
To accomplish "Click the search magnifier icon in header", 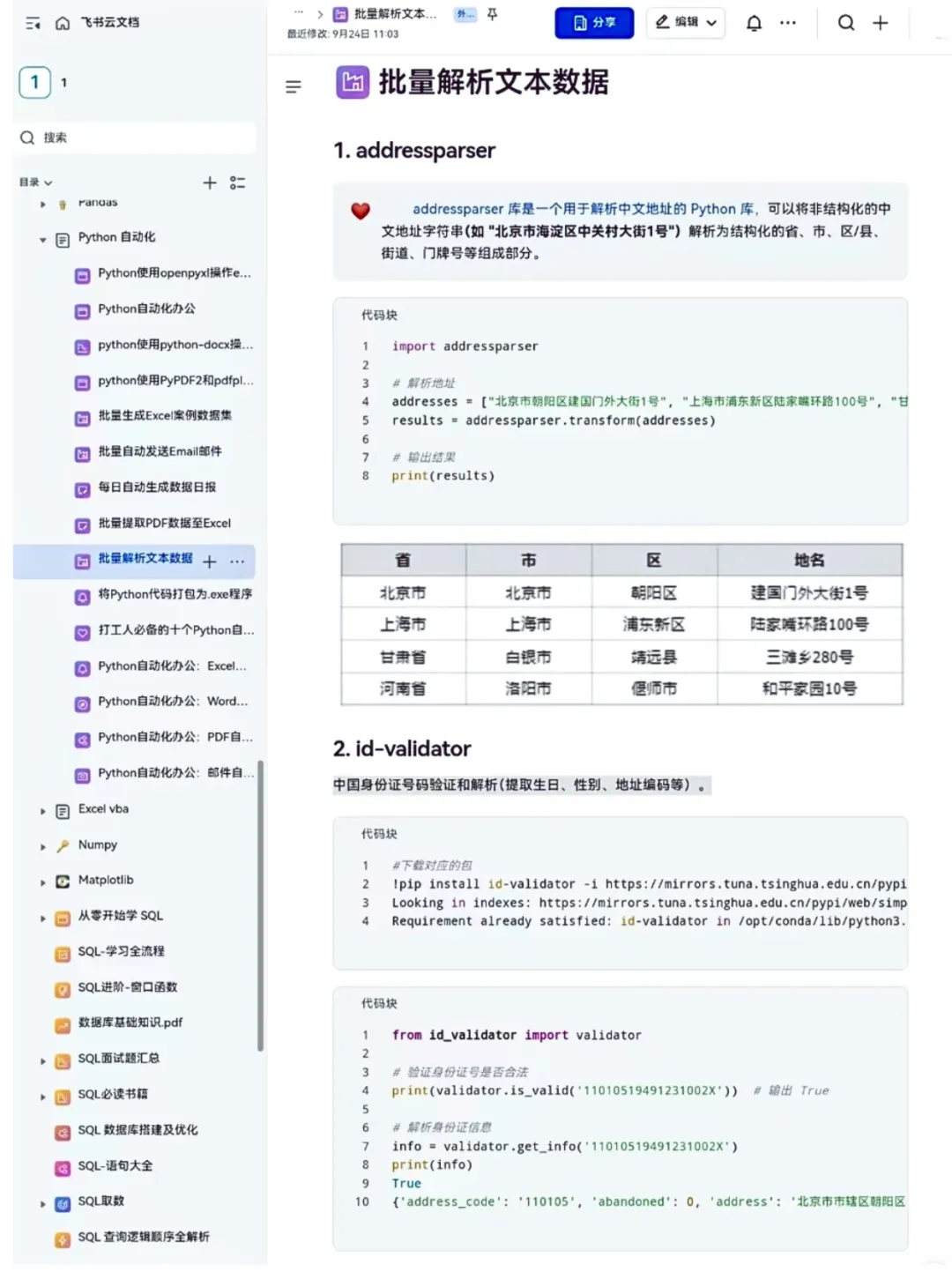I will pyautogui.click(x=846, y=23).
